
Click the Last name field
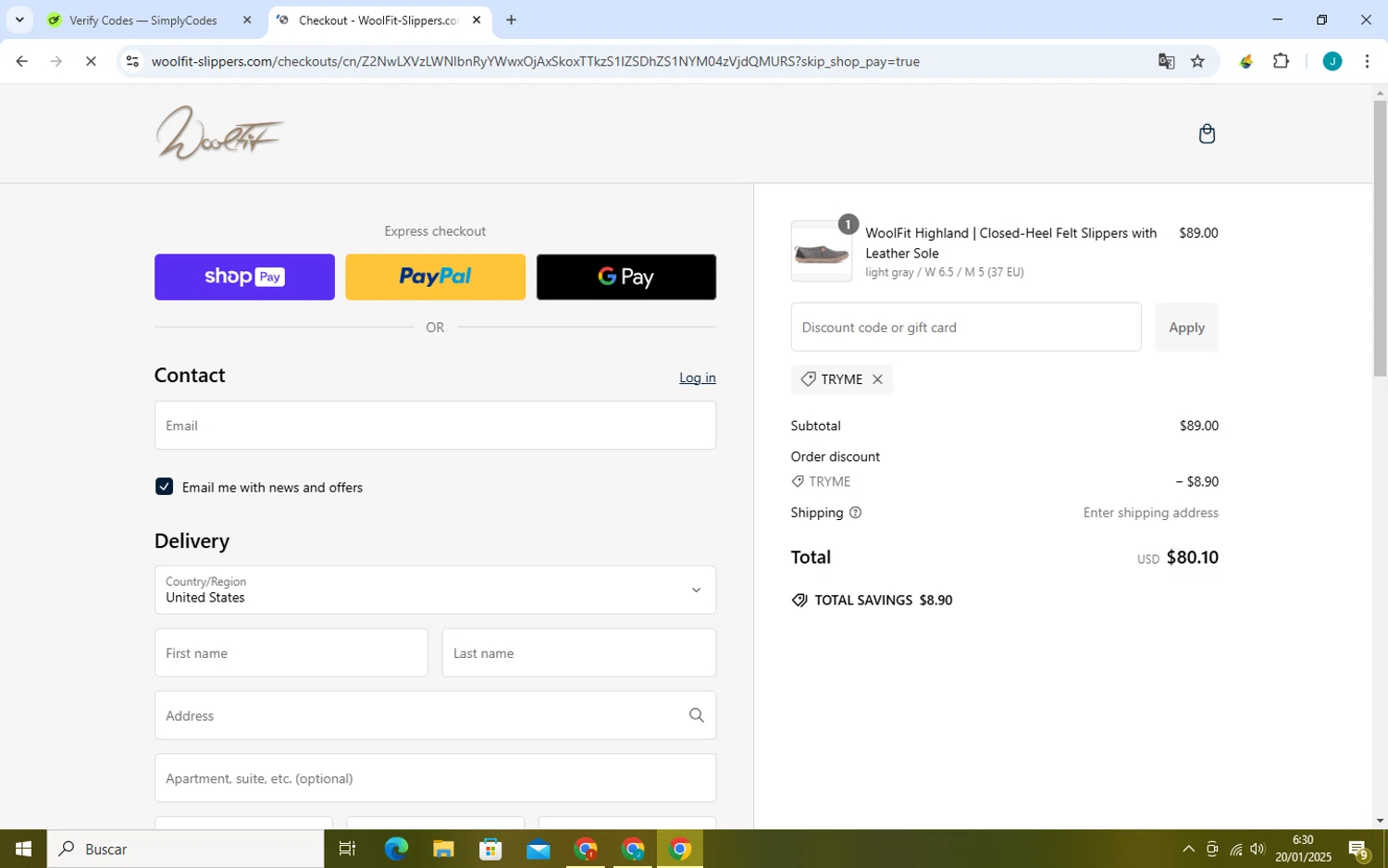click(578, 652)
